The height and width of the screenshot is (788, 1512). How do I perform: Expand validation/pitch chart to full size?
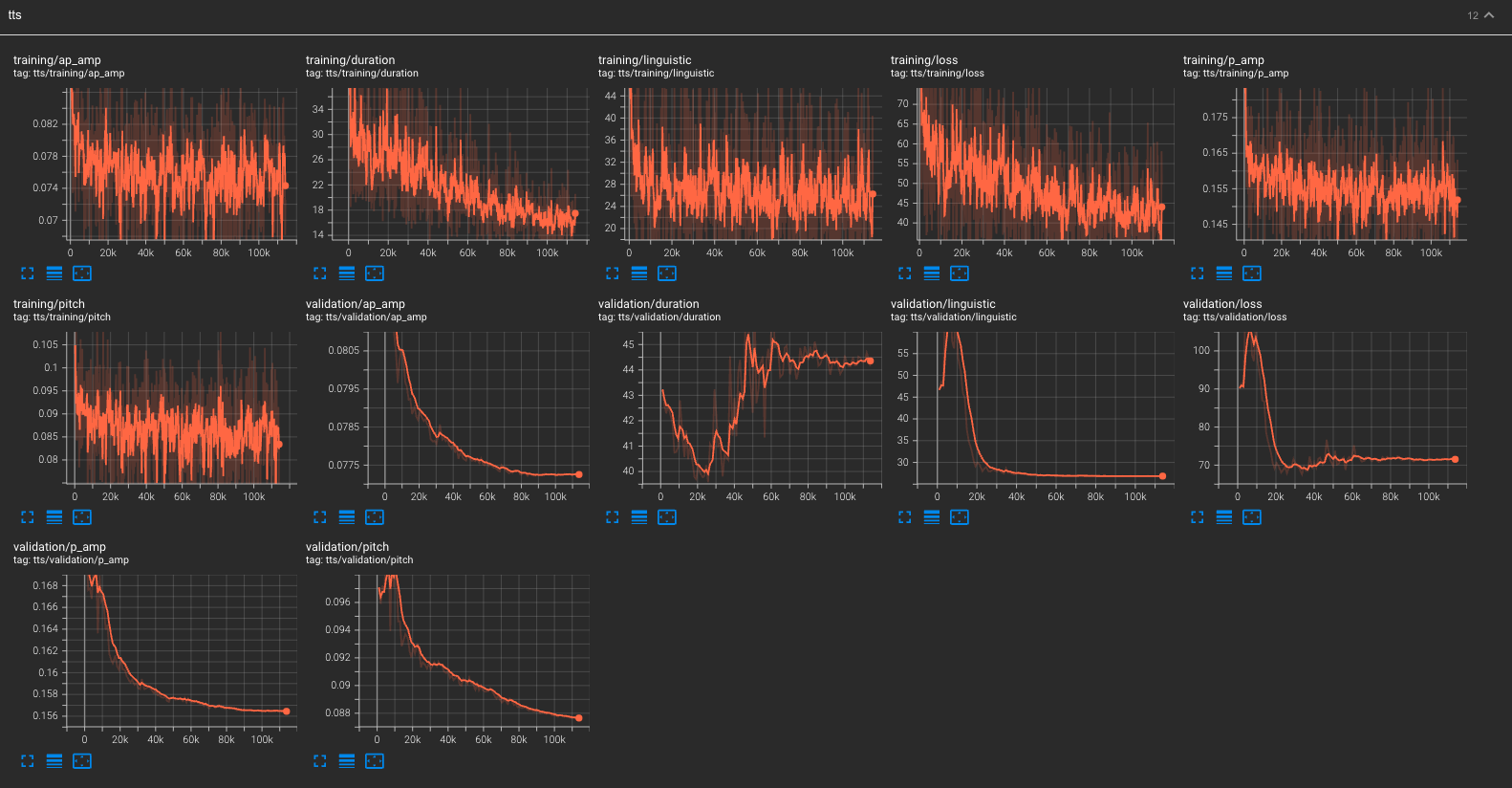point(320,761)
